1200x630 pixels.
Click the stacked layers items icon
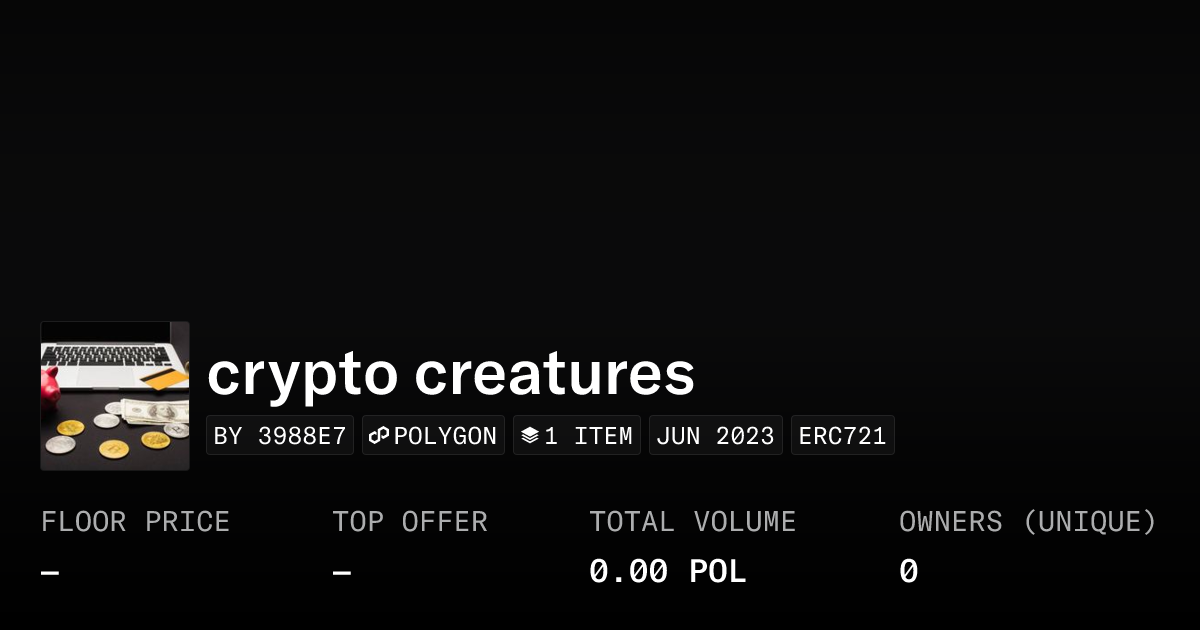[x=530, y=436]
